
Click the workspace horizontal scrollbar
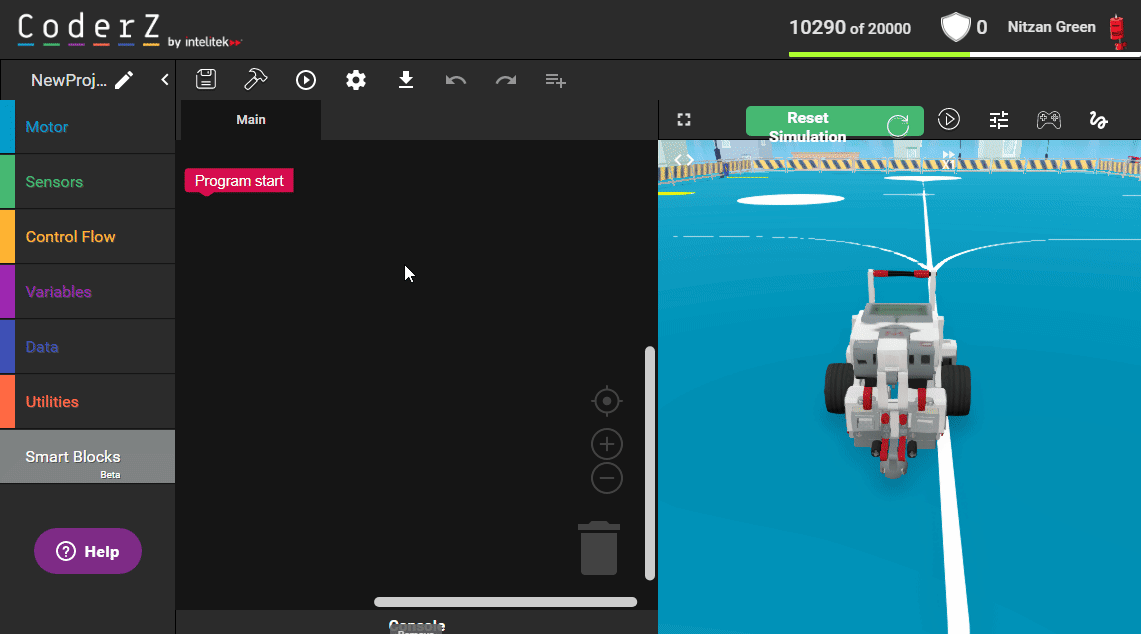(x=505, y=602)
